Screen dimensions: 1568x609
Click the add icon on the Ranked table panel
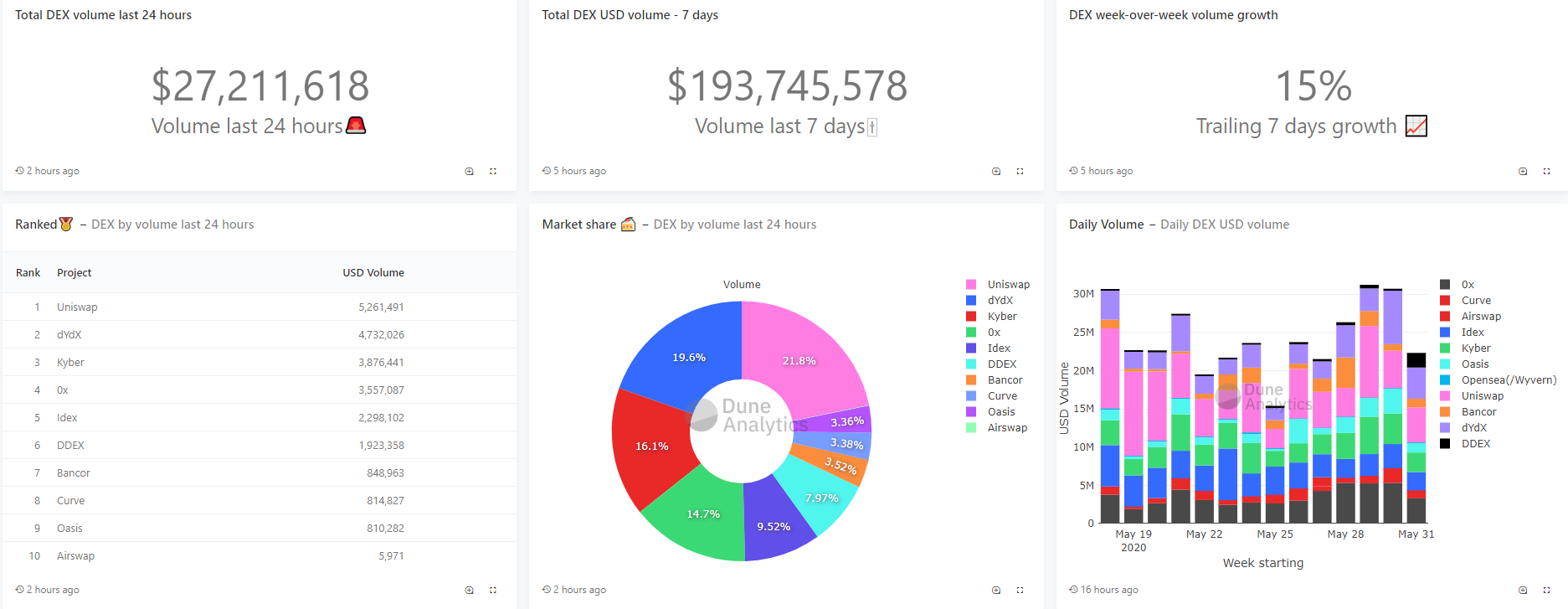pyautogui.click(x=470, y=590)
